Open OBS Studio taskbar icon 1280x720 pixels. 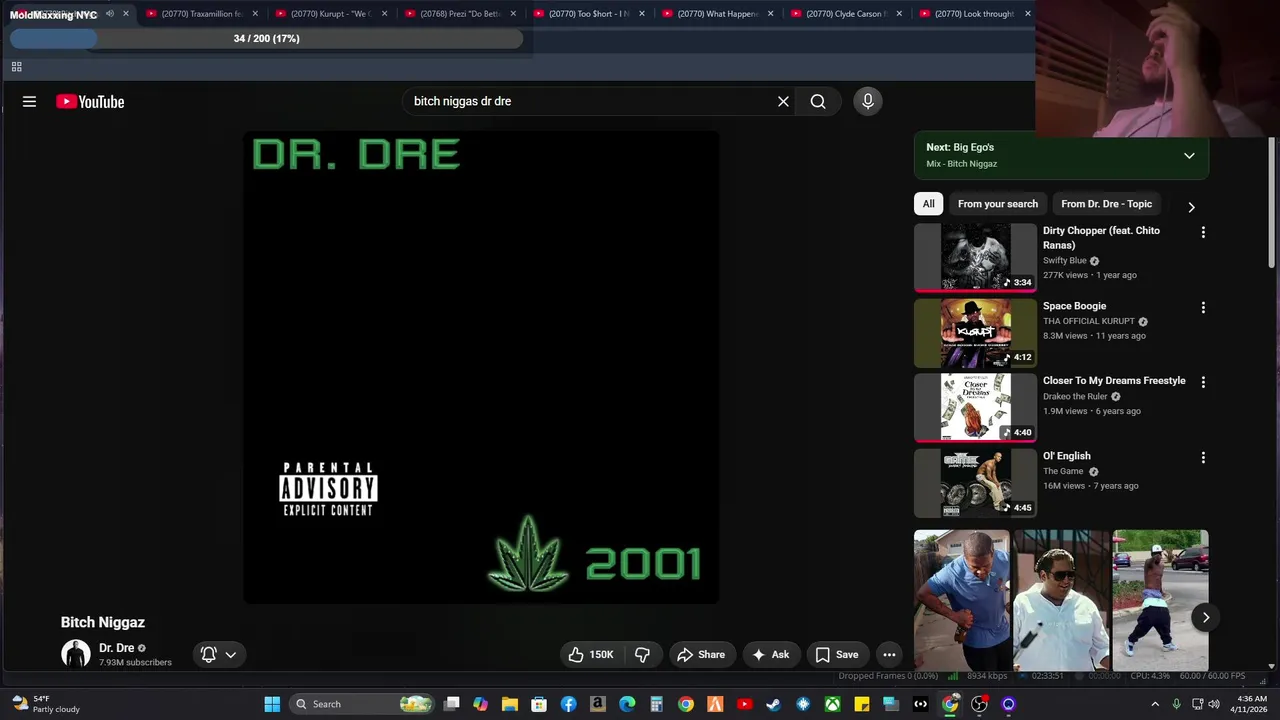pyautogui.click(x=979, y=704)
